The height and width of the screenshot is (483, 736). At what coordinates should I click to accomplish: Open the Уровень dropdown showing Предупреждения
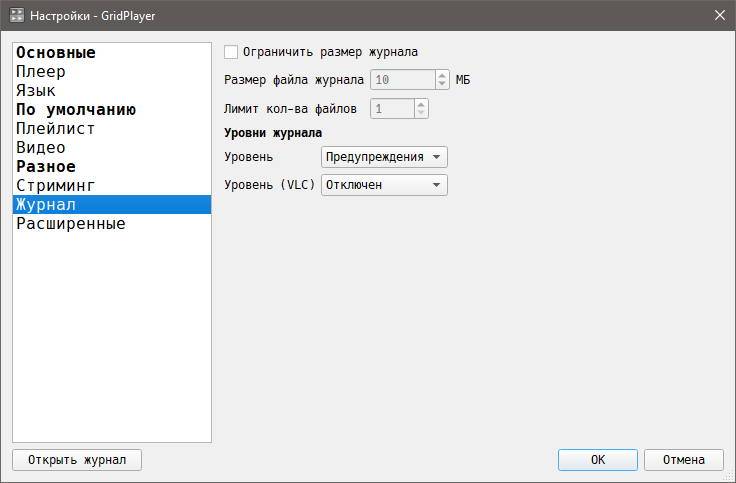384,157
